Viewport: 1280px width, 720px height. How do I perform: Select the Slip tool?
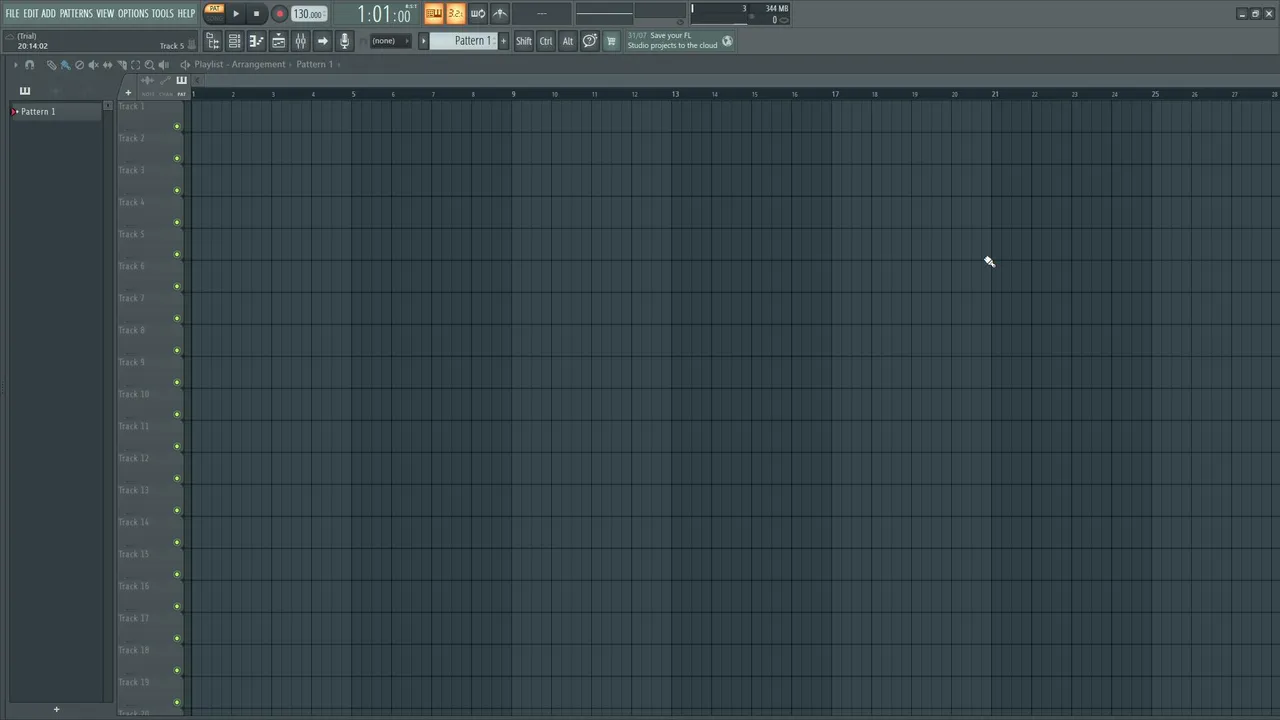[x=107, y=65]
